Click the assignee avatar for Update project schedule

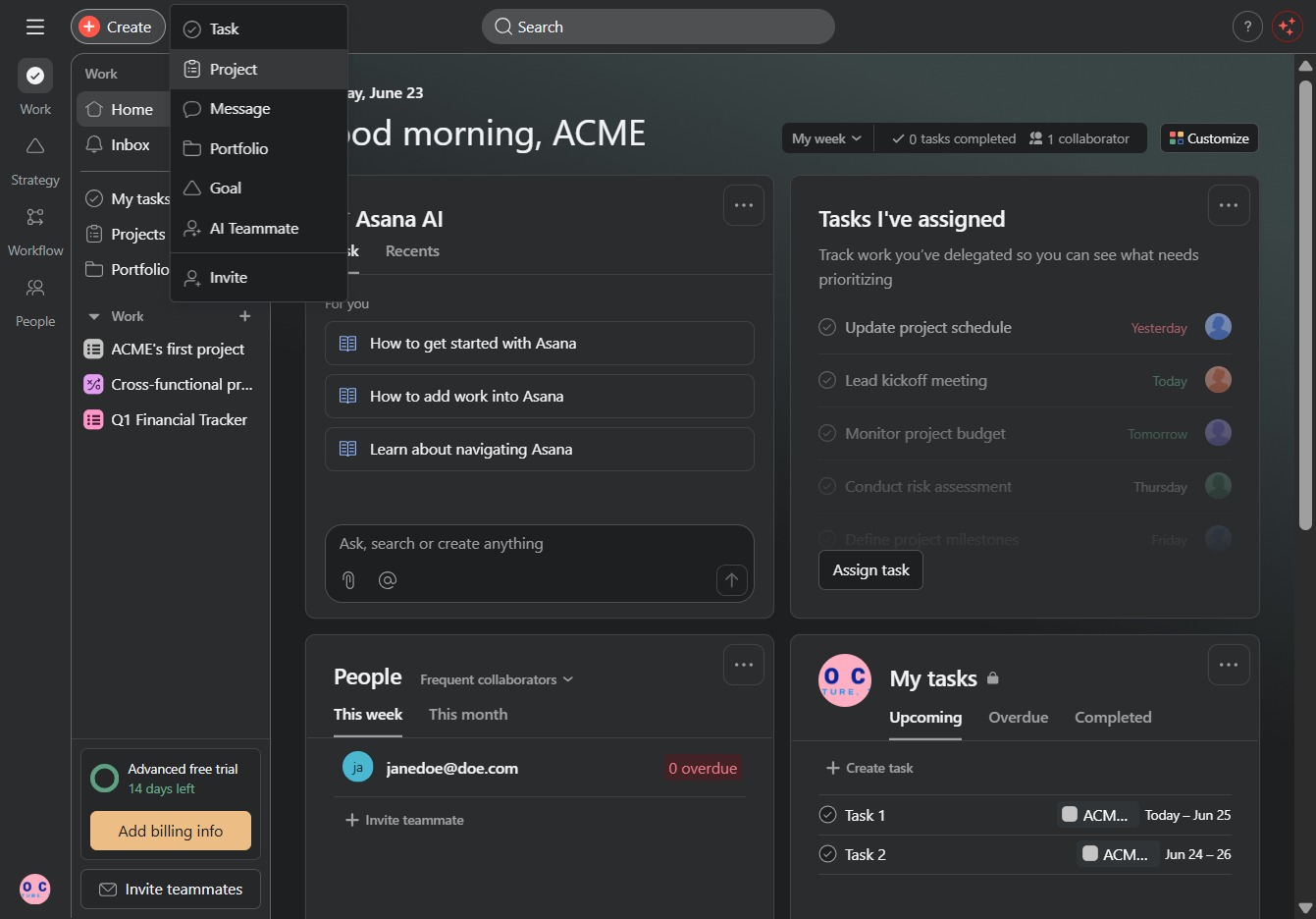[1218, 327]
